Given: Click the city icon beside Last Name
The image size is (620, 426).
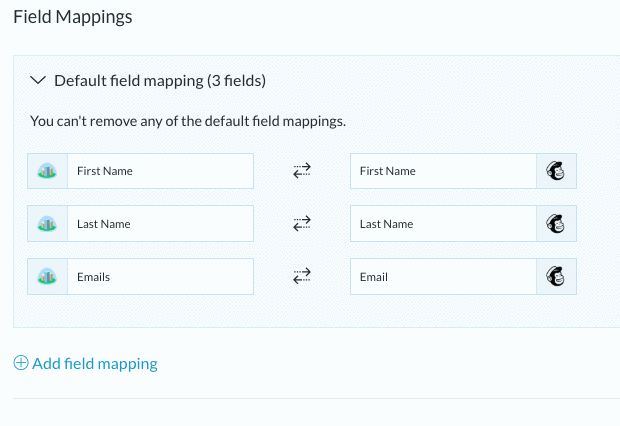Looking at the screenshot, I should [47, 223].
